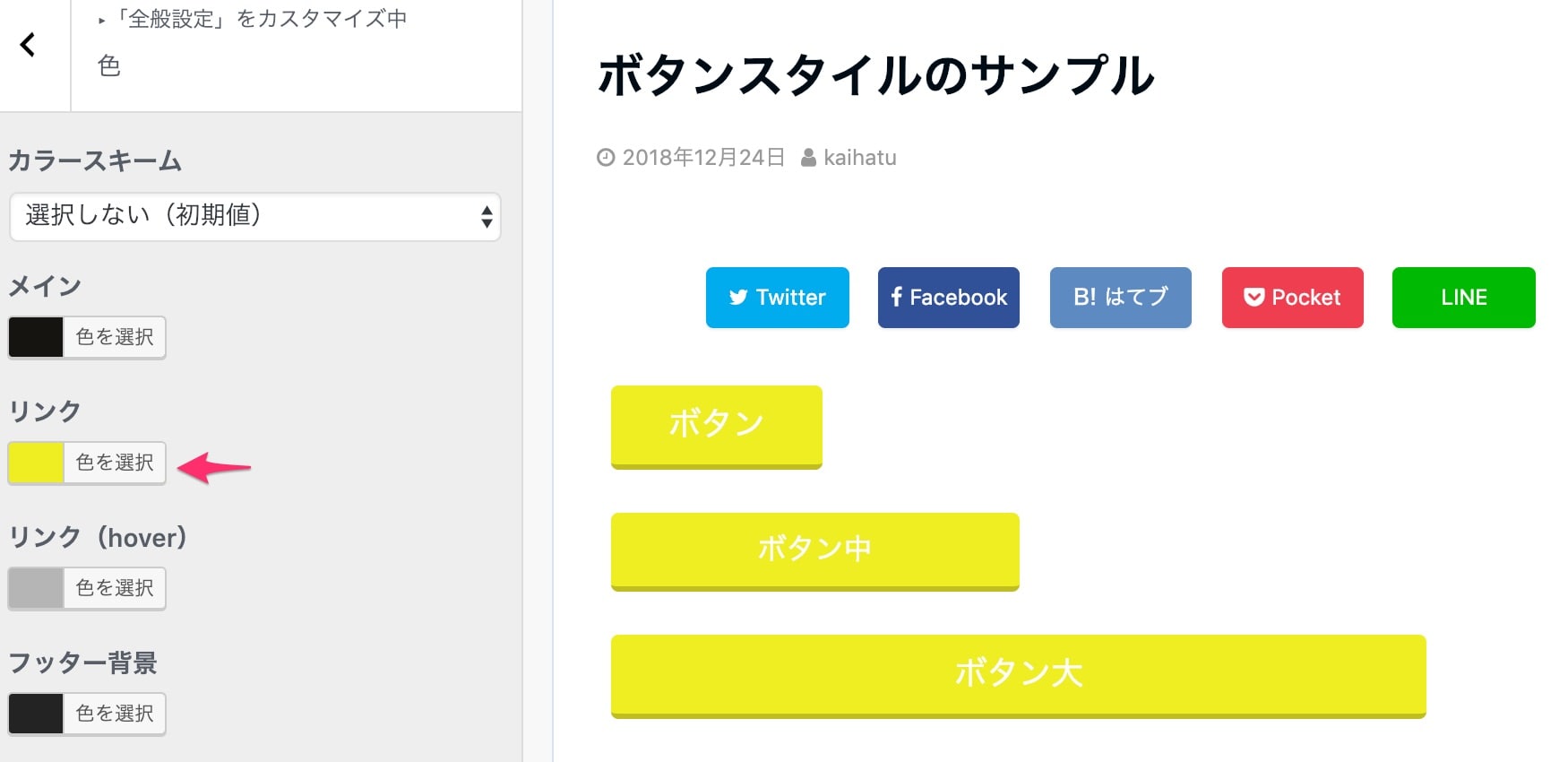
Task: Click the Facebook f icon
Action: pyautogui.click(x=897, y=297)
